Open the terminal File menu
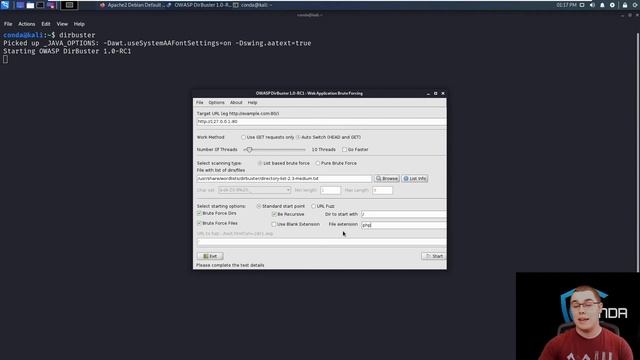Image resolution: width=640 pixels, height=360 pixels. (8, 24)
